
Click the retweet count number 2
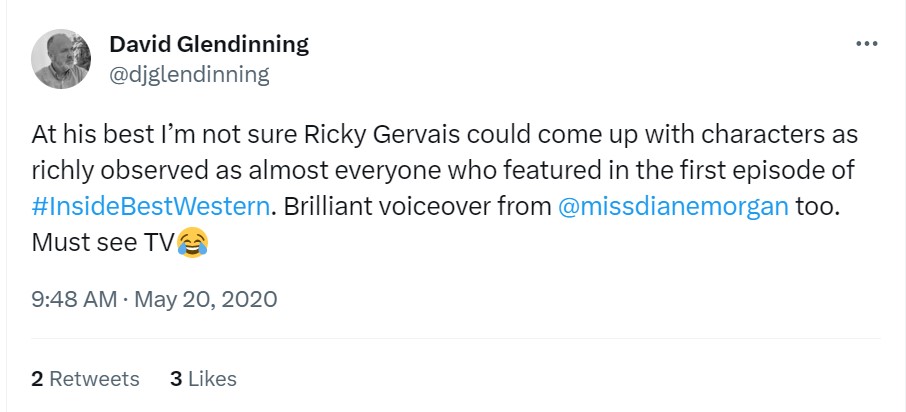[x=37, y=379]
